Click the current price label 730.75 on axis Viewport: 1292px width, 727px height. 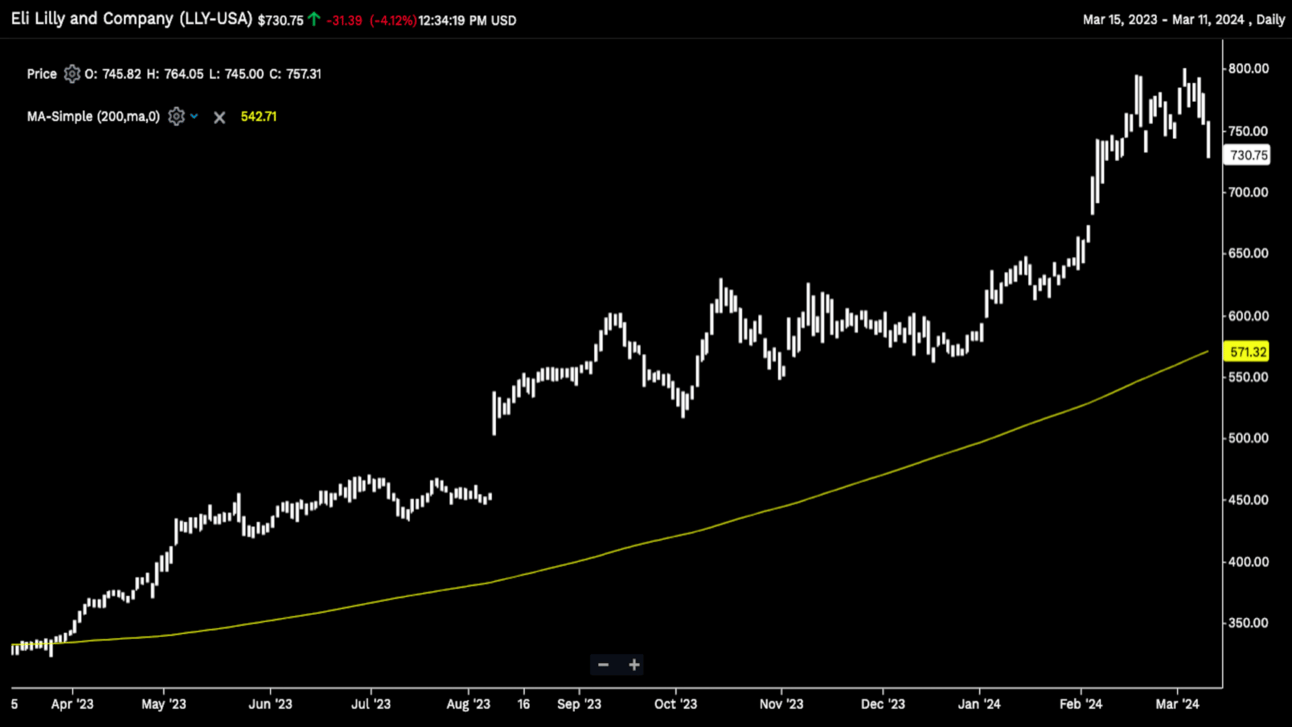(x=1248, y=155)
